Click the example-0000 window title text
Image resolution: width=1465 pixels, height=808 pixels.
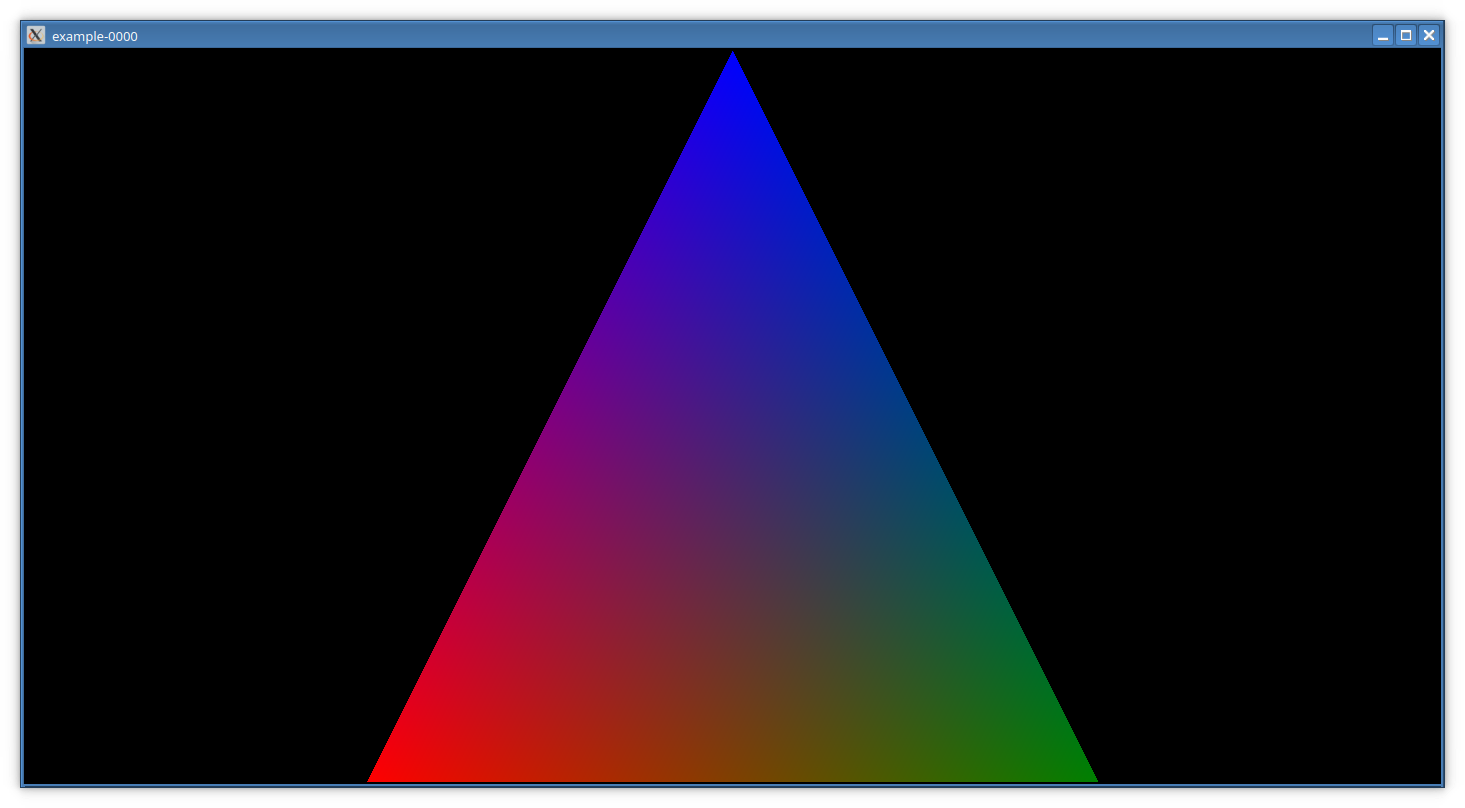click(x=95, y=36)
